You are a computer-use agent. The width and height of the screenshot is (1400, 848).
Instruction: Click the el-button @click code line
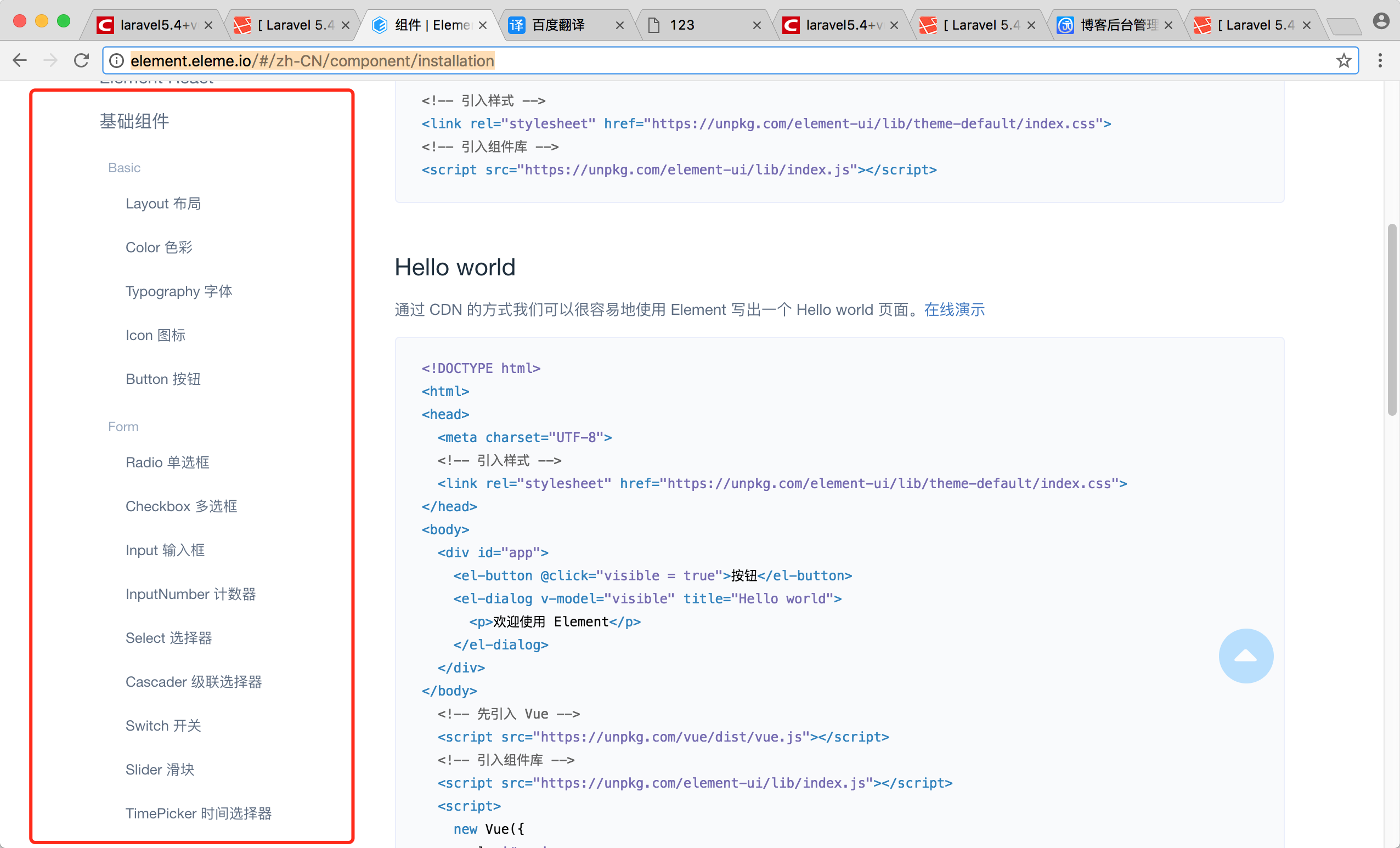(652, 575)
